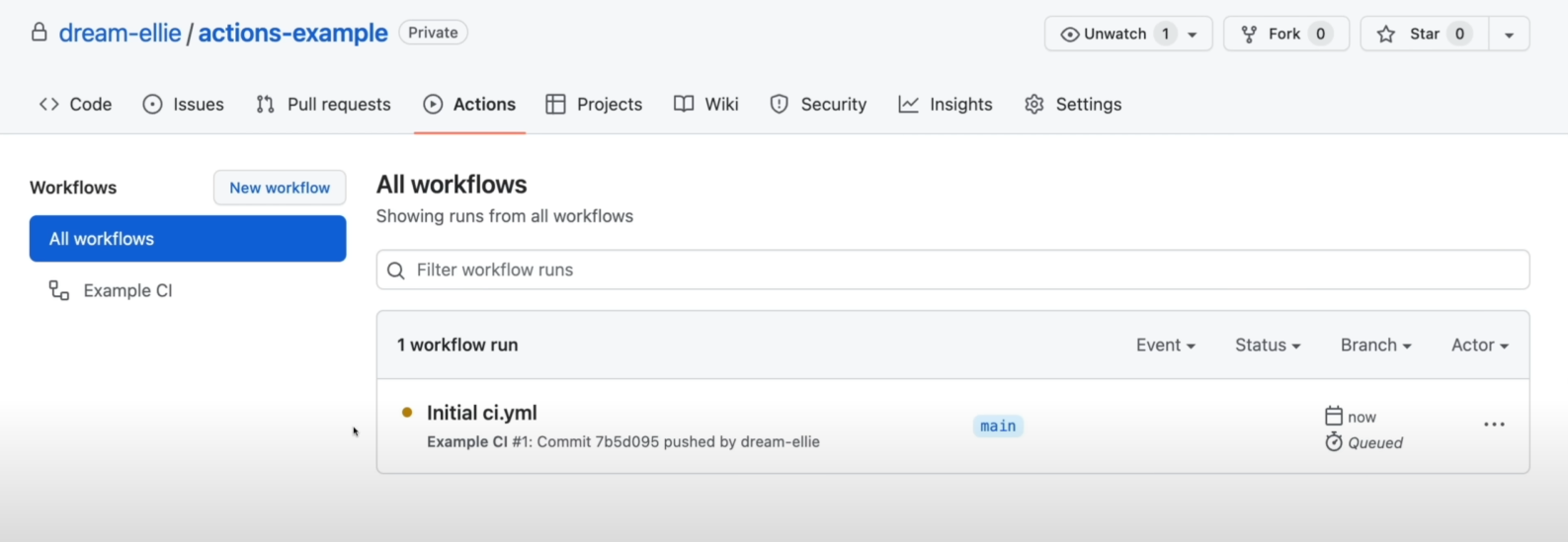Screen dimensions: 1568x542
Task: Open the Status filter dropdown
Action: (1268, 345)
